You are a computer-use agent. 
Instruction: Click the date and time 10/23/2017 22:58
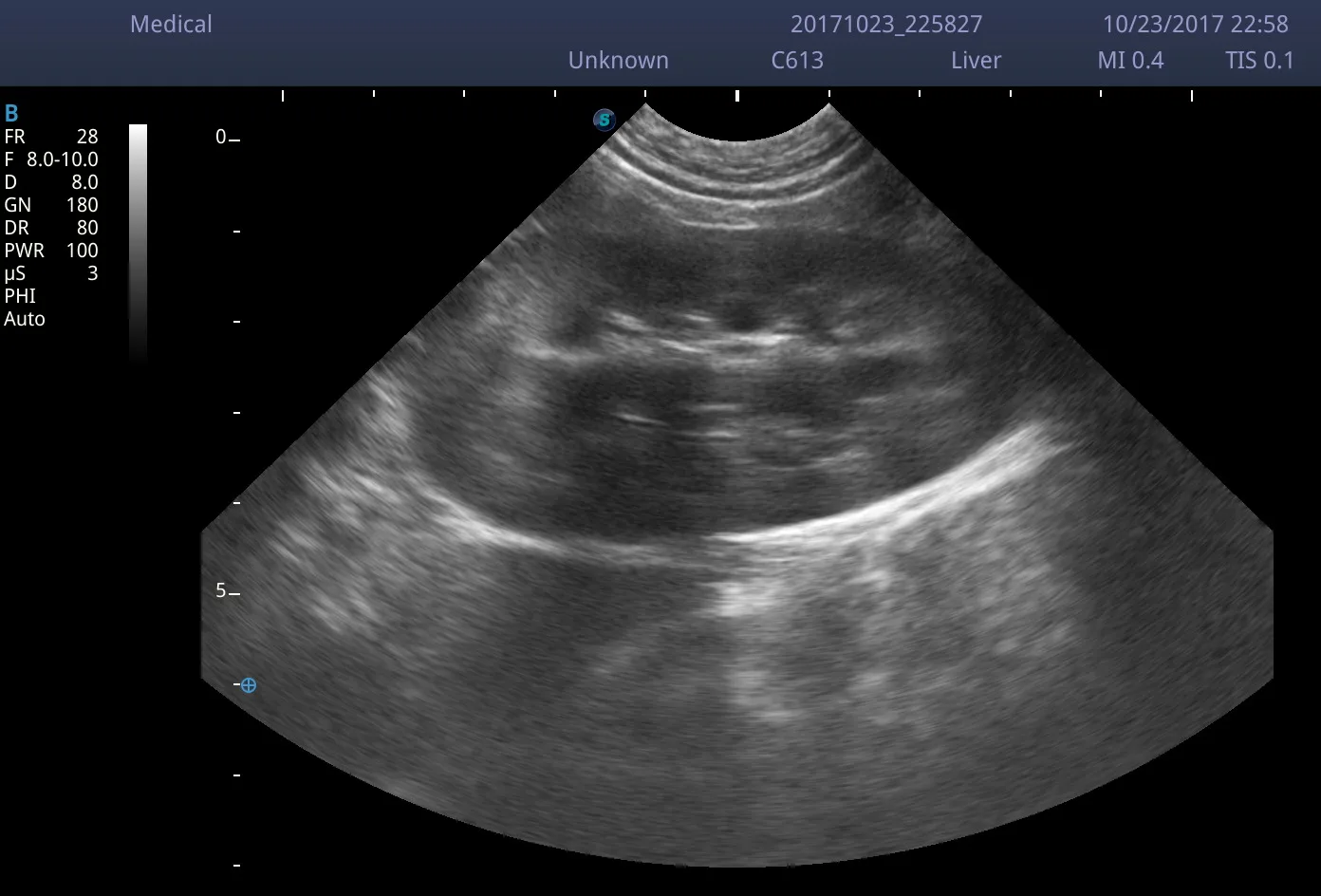(1196, 24)
